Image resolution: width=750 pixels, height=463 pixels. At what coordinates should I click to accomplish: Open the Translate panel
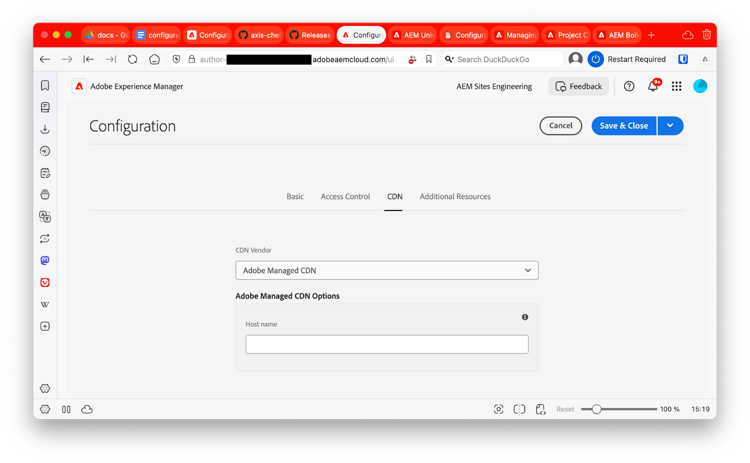pyautogui.click(x=45, y=217)
